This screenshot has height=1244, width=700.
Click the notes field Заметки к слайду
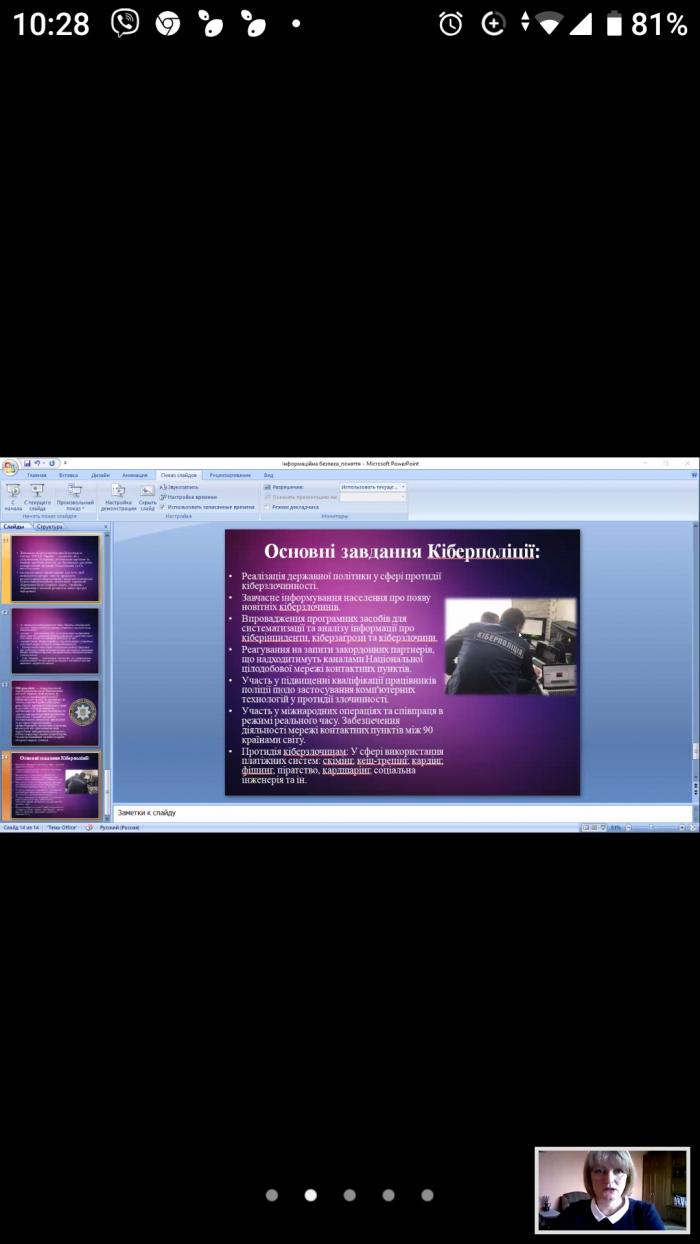pos(400,812)
